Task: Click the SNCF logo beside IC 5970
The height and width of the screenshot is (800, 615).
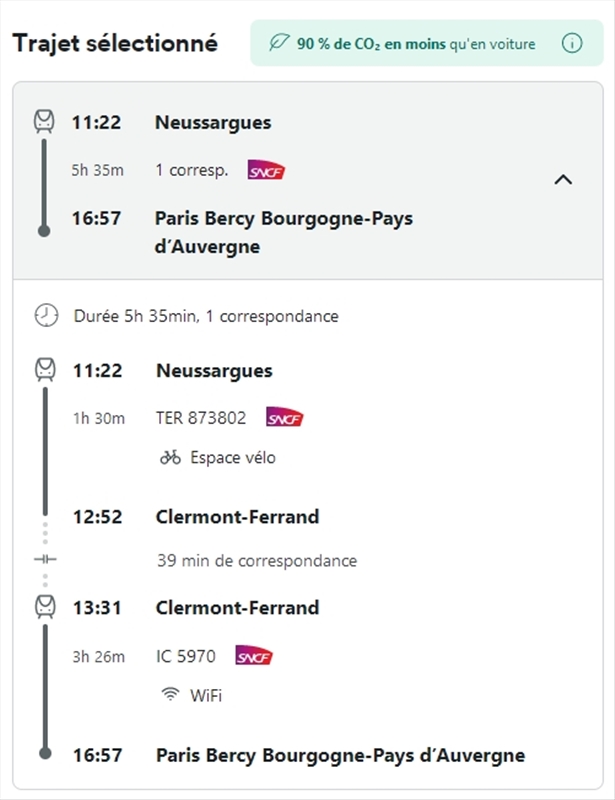Action: click(254, 656)
